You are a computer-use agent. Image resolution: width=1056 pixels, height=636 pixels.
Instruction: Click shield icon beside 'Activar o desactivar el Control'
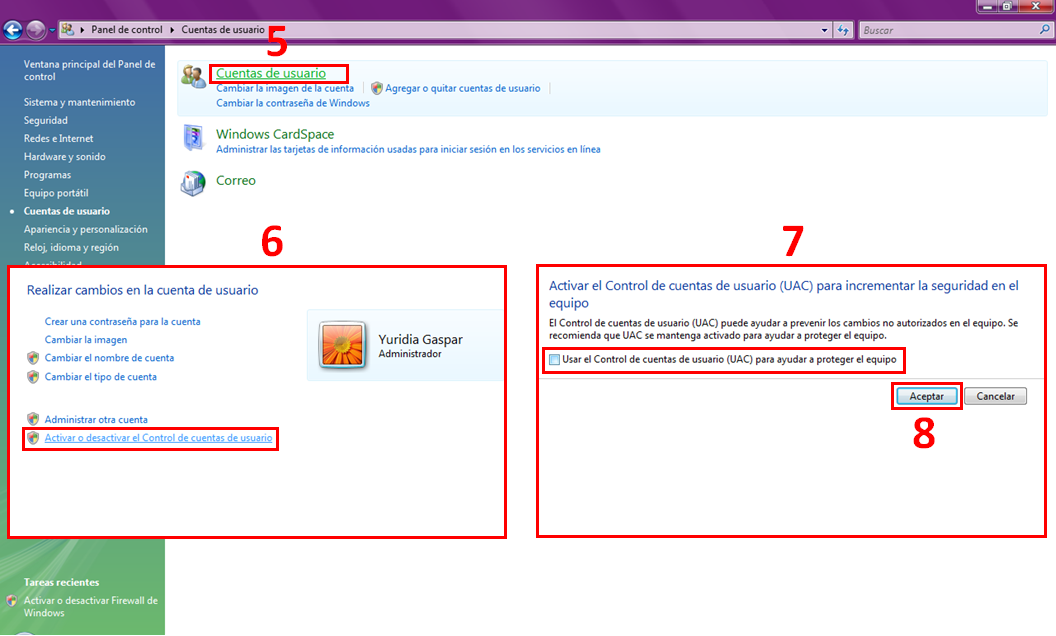33,438
